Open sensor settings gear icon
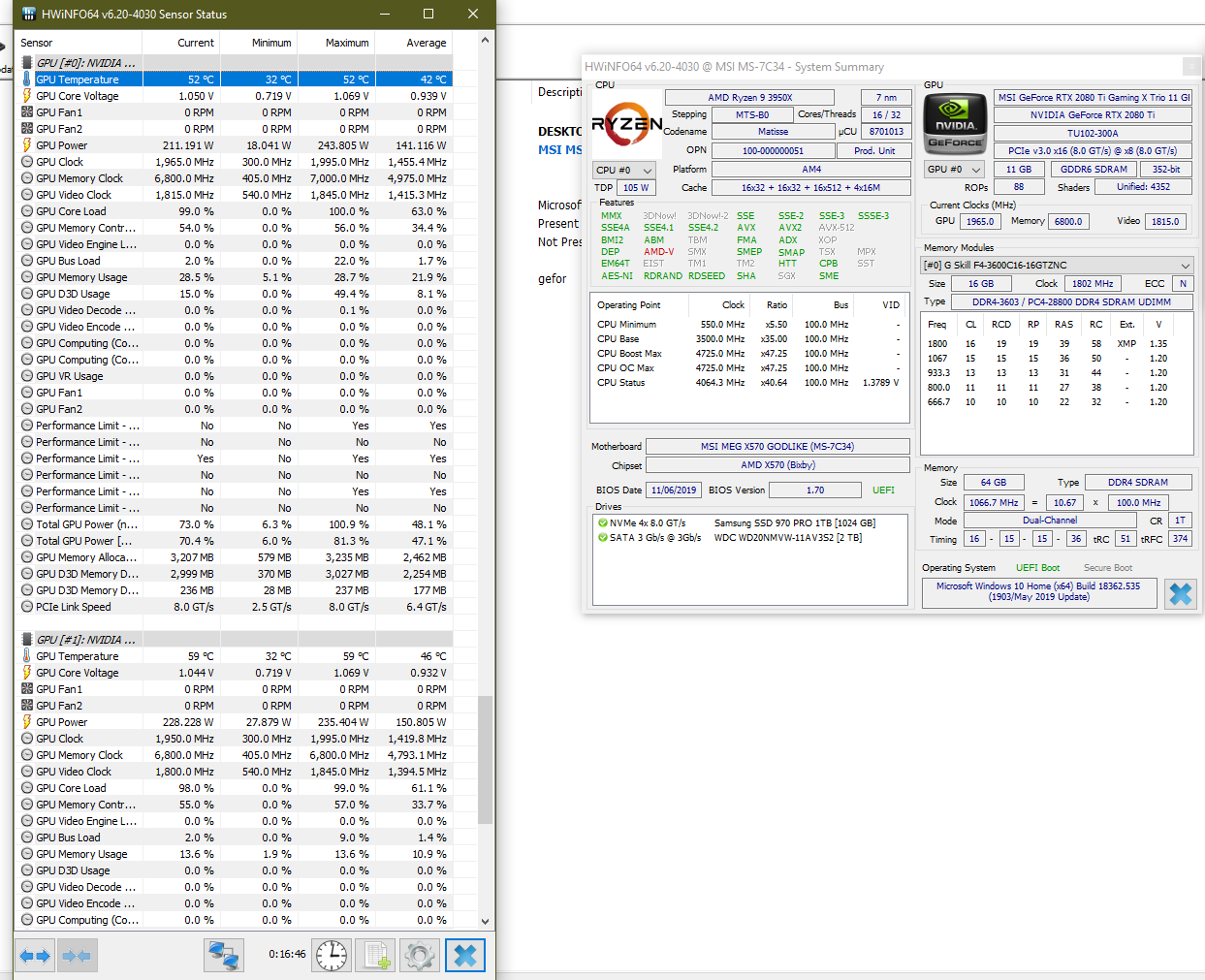The image size is (1205, 980). tap(420, 956)
